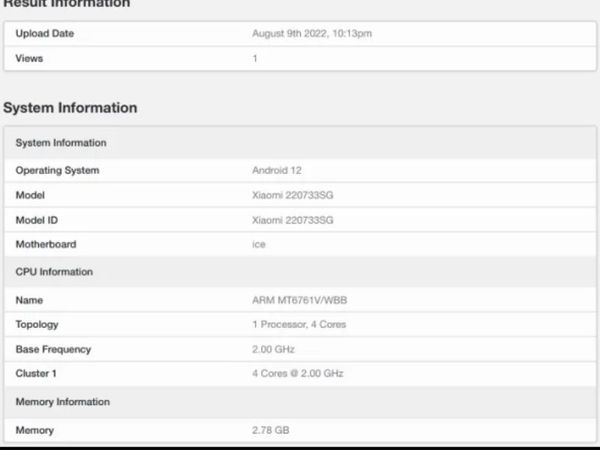Click the 'Motherboard' label
The width and height of the screenshot is (600, 450).
click(46, 244)
